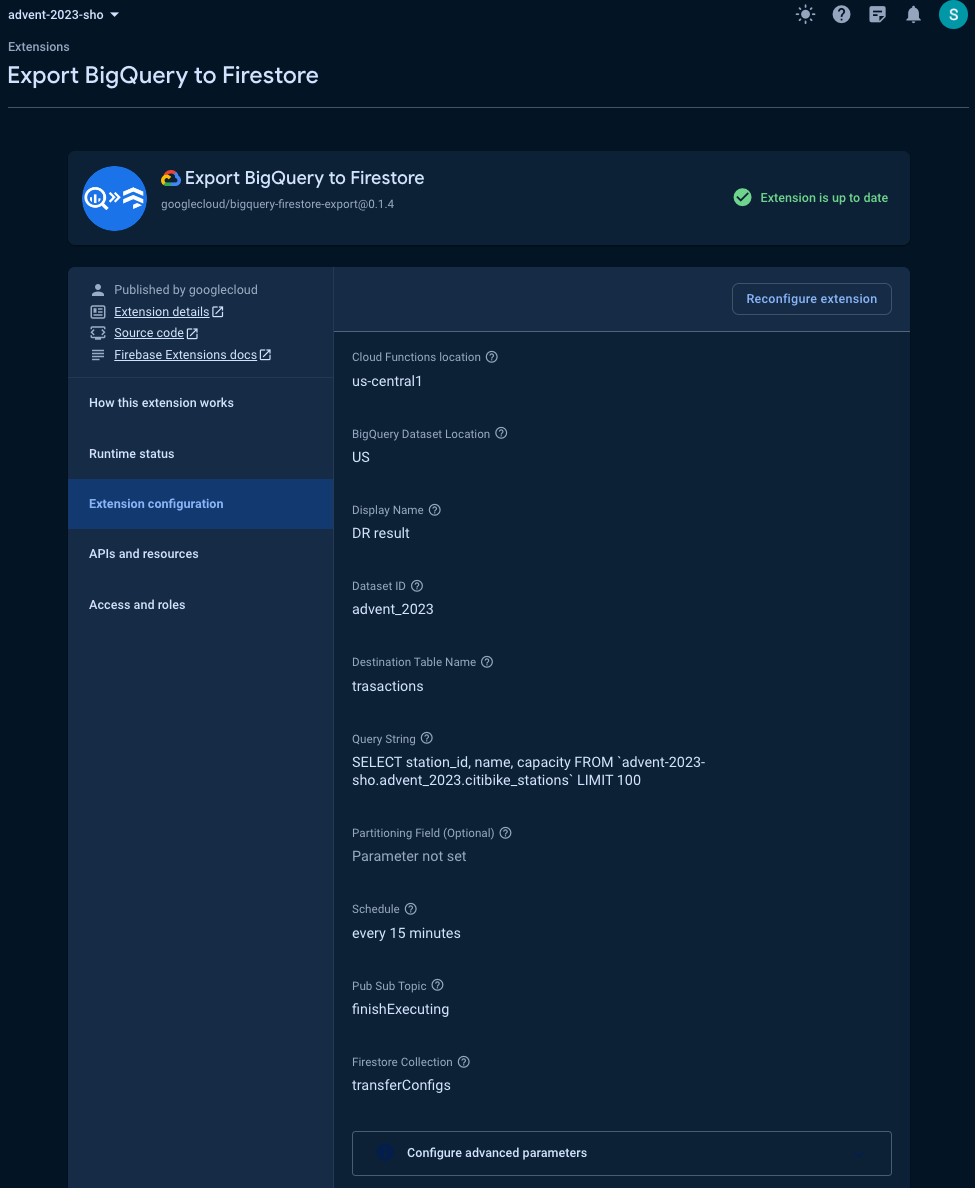This screenshot has width=975, height=1188.
Task: Open the release notes feedback icon
Action: tap(877, 14)
